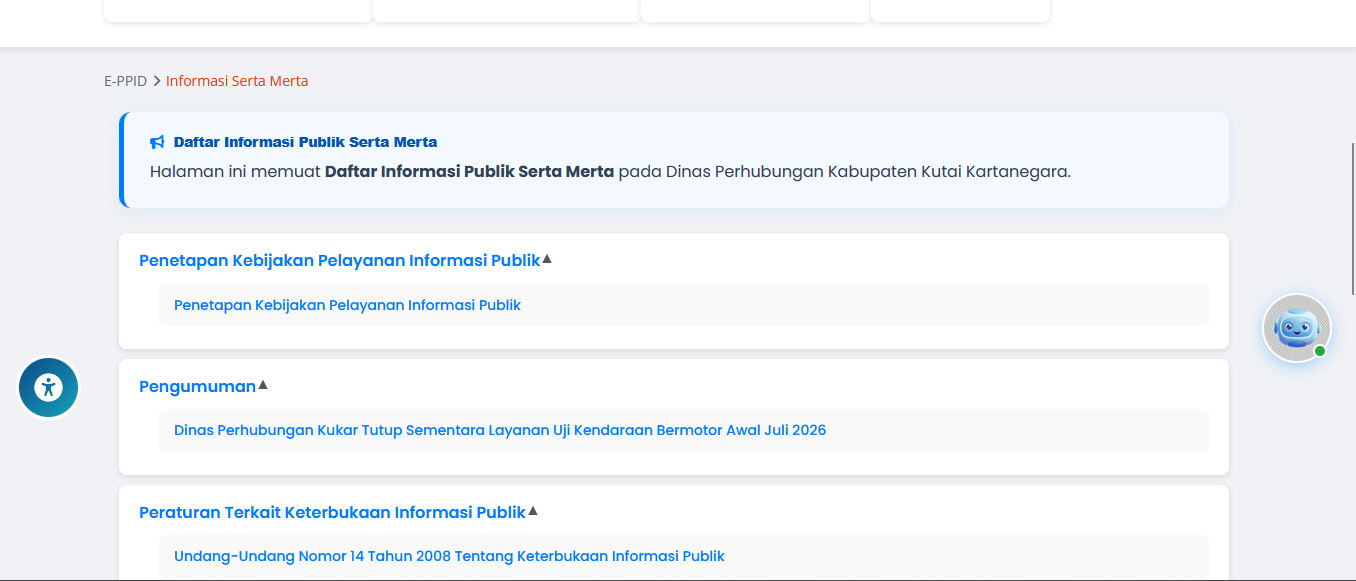This screenshot has width=1356, height=581.
Task: Open the accessibility widget icon
Action: 48,387
